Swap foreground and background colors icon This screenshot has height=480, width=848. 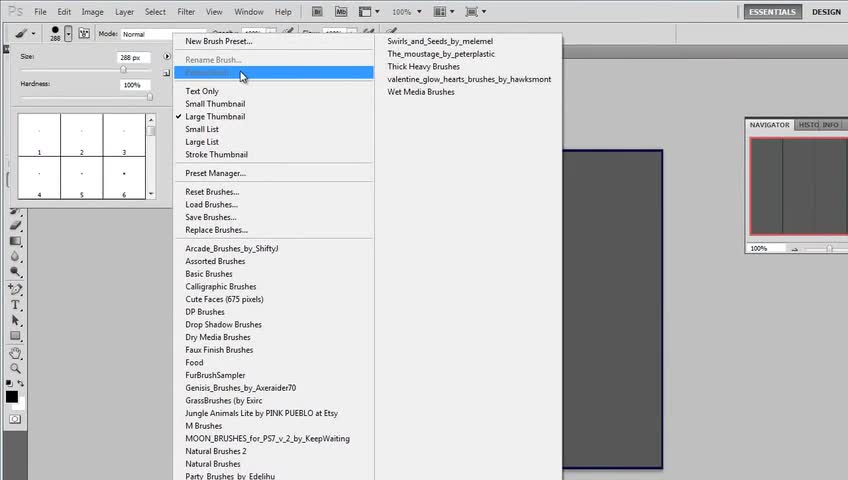(21, 383)
